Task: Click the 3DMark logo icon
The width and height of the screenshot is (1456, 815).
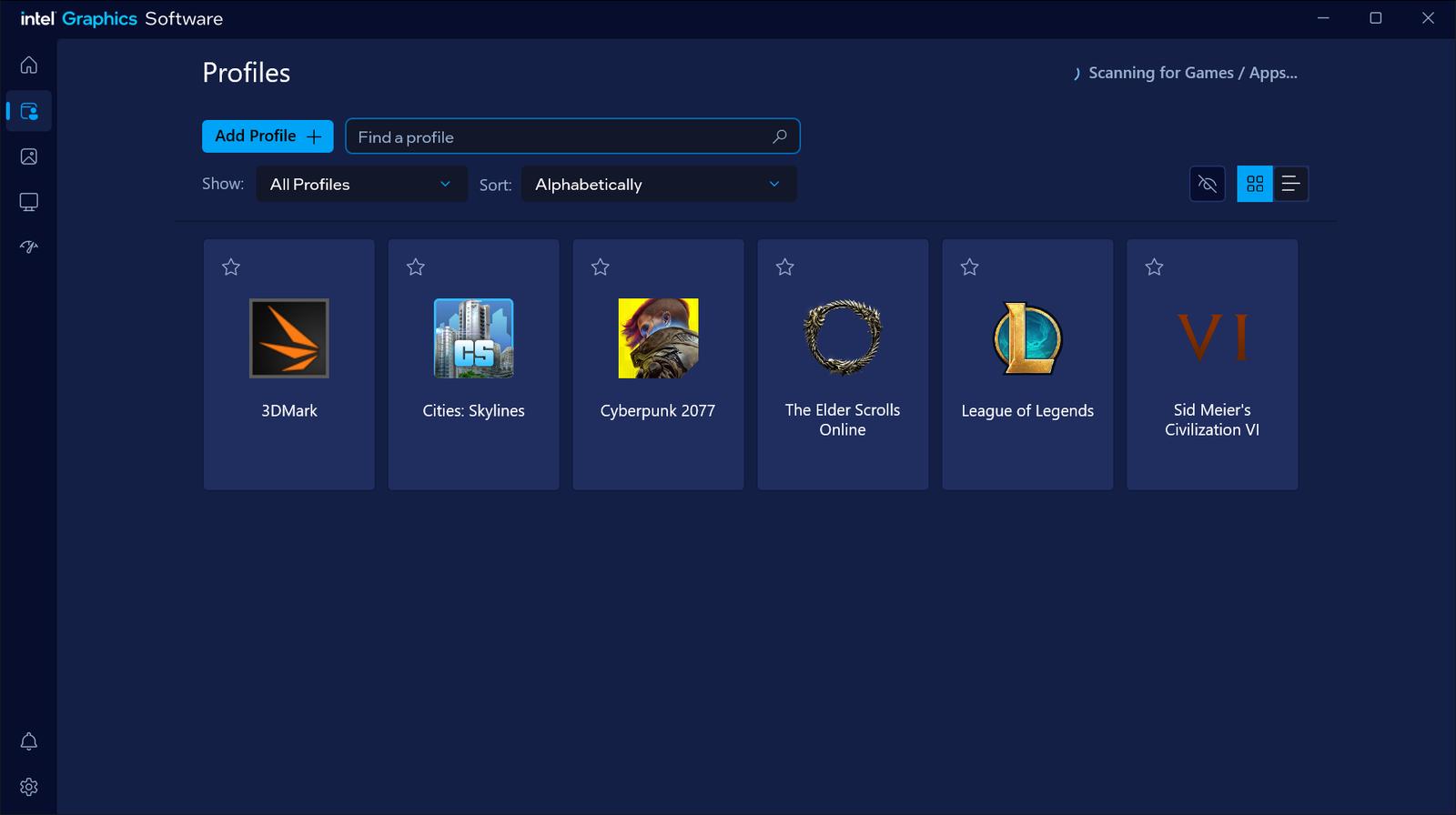Action: click(289, 338)
